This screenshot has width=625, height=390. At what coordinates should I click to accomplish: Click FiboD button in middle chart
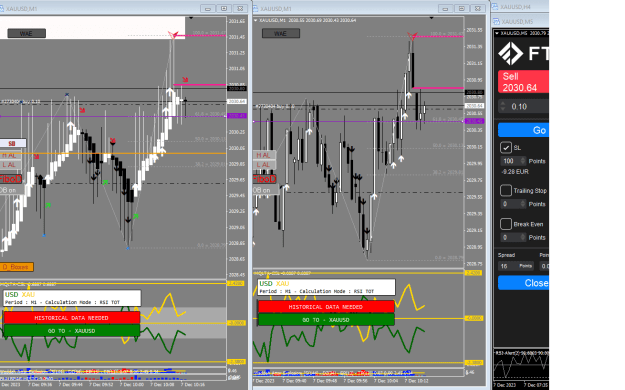(265, 179)
